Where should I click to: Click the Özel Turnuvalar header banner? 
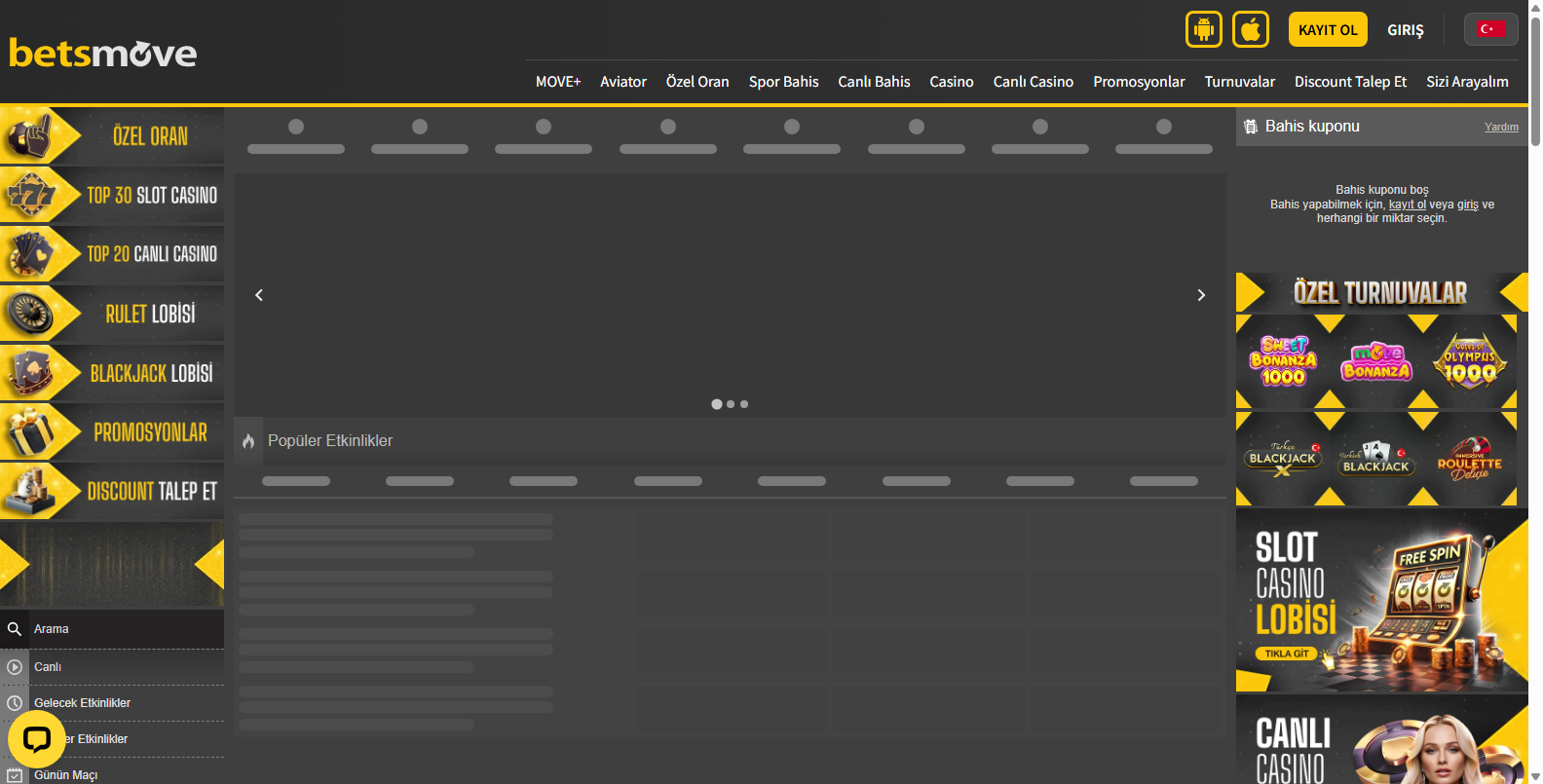point(1382,292)
